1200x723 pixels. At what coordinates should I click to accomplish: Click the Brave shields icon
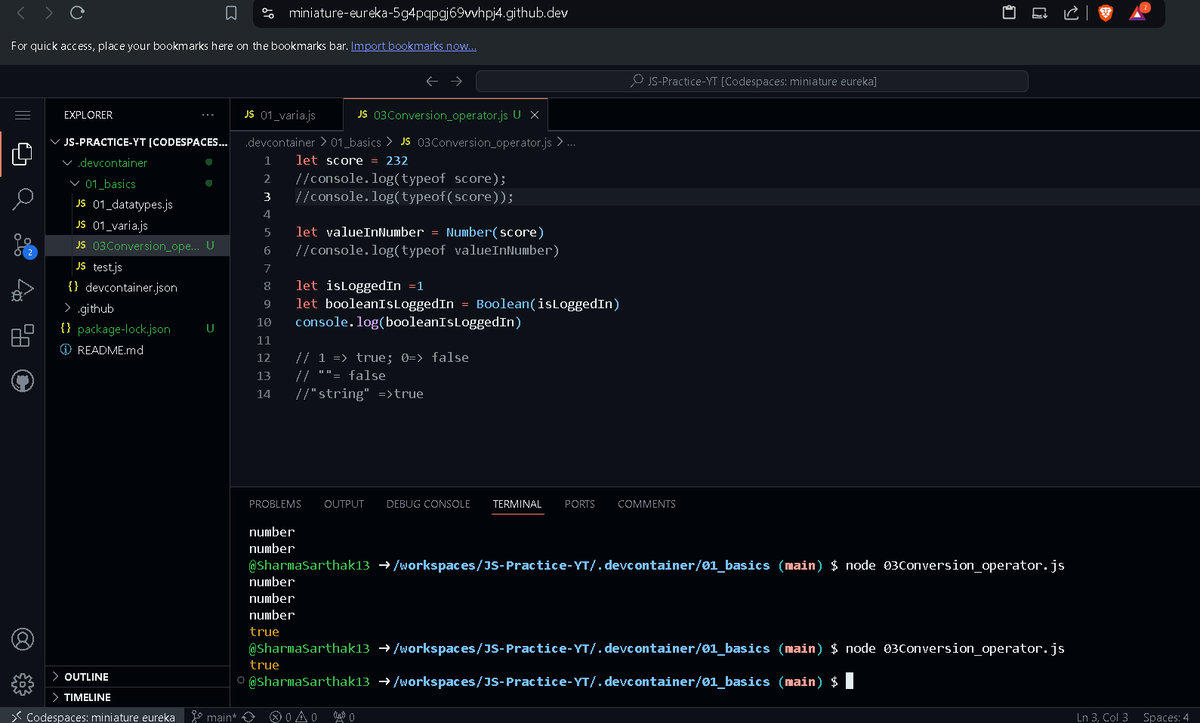pyautogui.click(x=1105, y=13)
